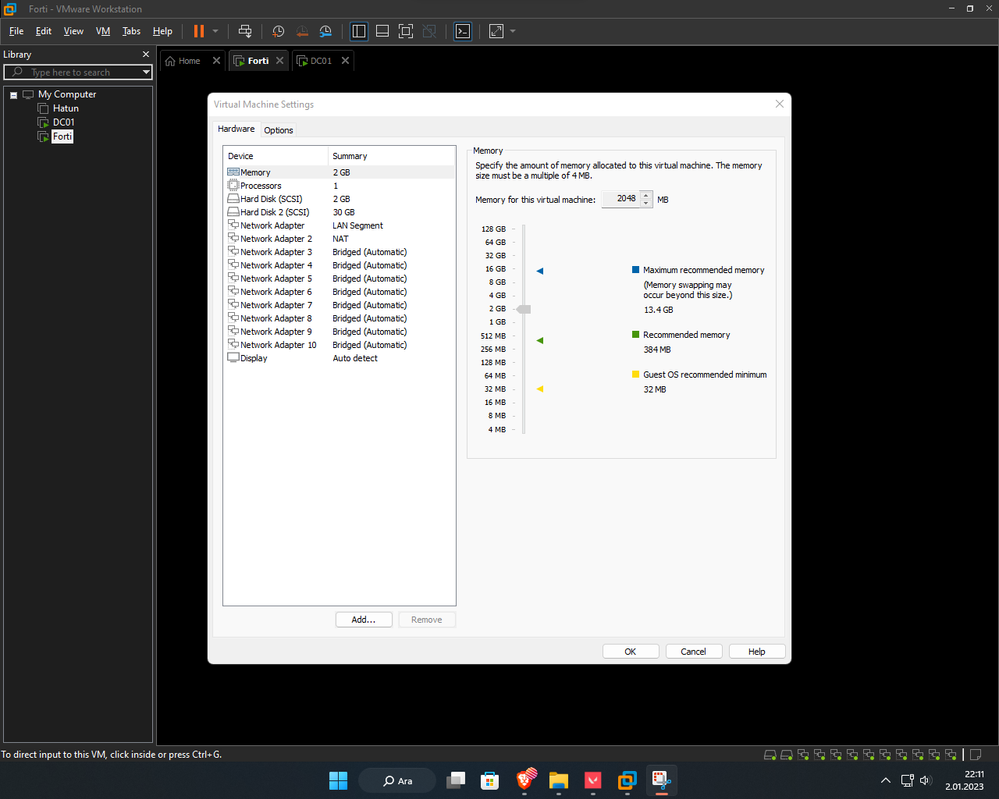The height and width of the screenshot is (799, 999).
Task: Open the power options dropdown arrow
Action: [215, 31]
